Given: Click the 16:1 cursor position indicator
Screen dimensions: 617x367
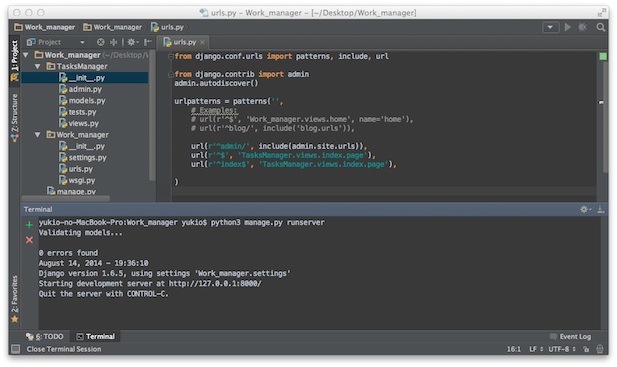Looking at the screenshot, I should click(514, 349).
